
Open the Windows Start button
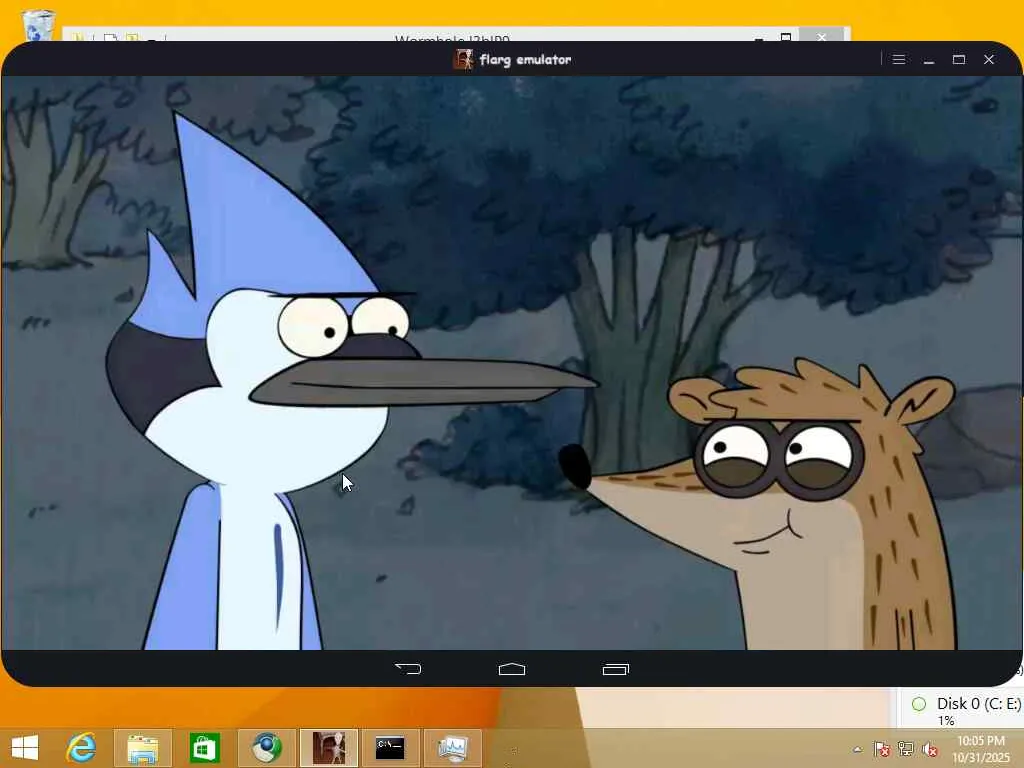(25, 748)
